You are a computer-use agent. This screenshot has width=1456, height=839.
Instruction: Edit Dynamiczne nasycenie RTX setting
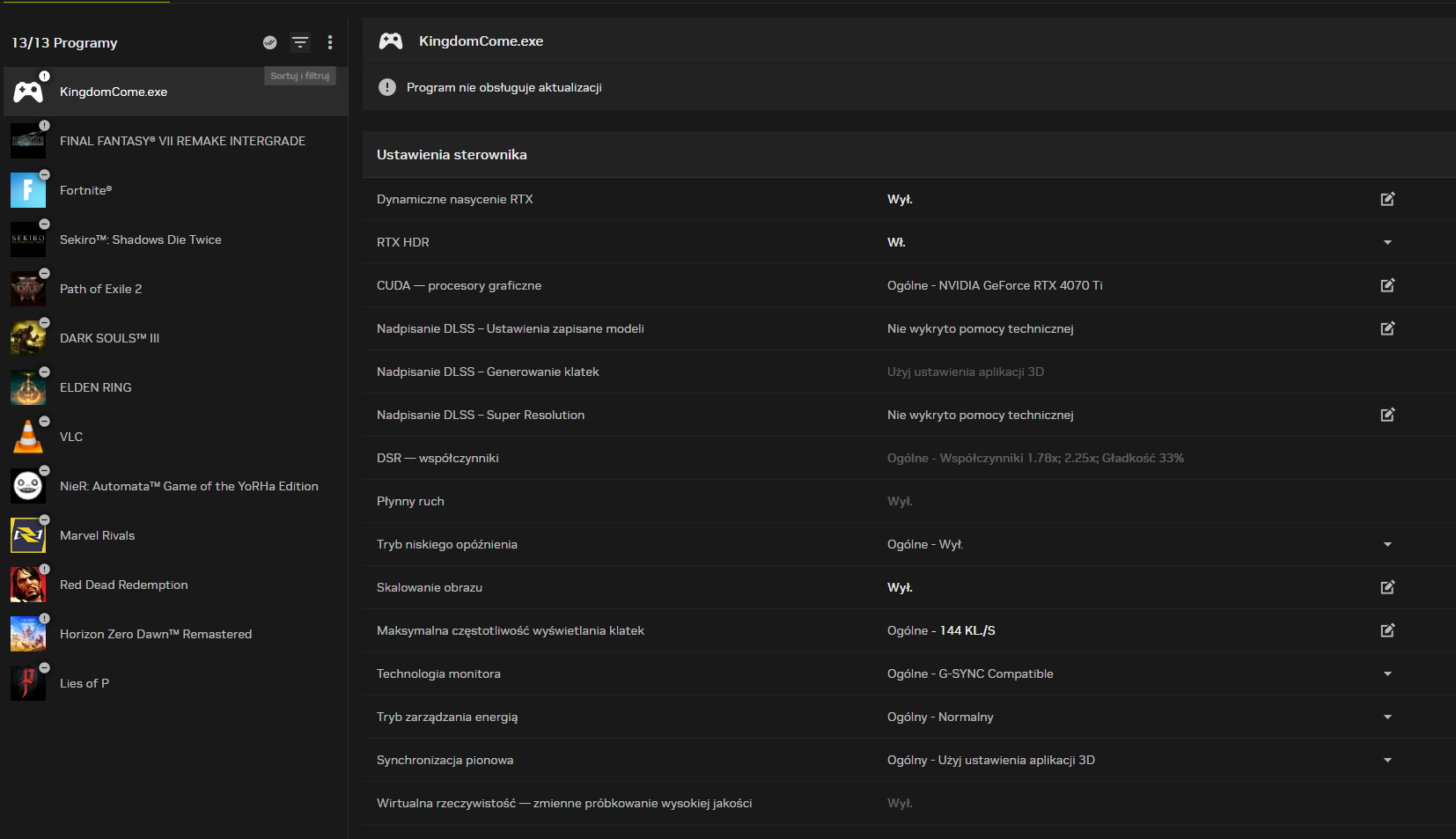[1387, 199]
